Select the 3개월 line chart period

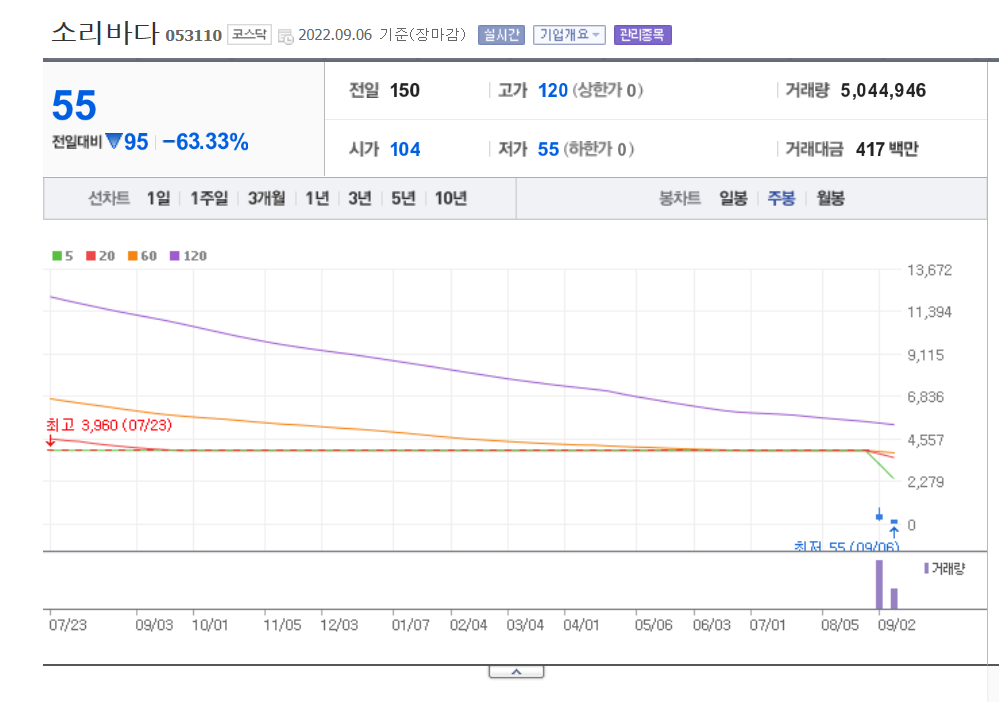[x=266, y=198]
